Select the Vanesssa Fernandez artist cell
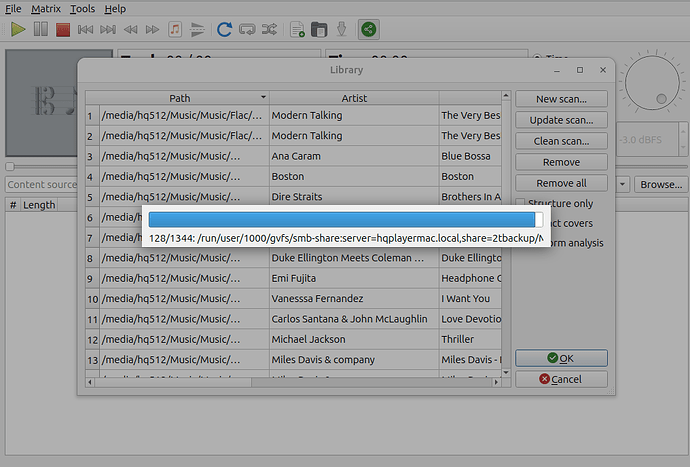The height and width of the screenshot is (467, 690). point(354,298)
